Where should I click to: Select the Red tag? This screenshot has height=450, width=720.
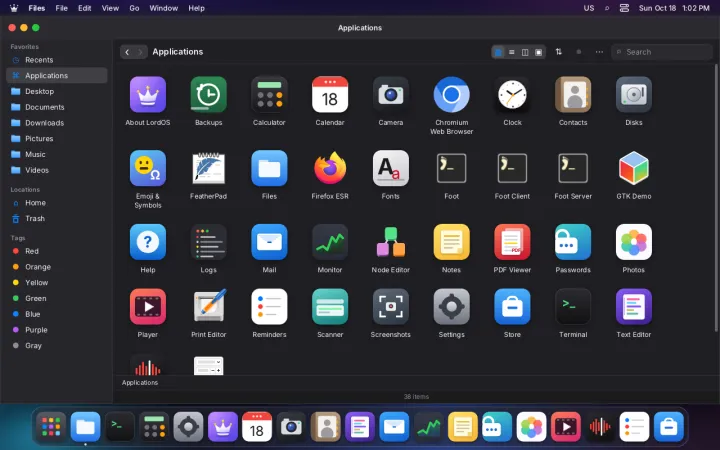(x=57, y=251)
